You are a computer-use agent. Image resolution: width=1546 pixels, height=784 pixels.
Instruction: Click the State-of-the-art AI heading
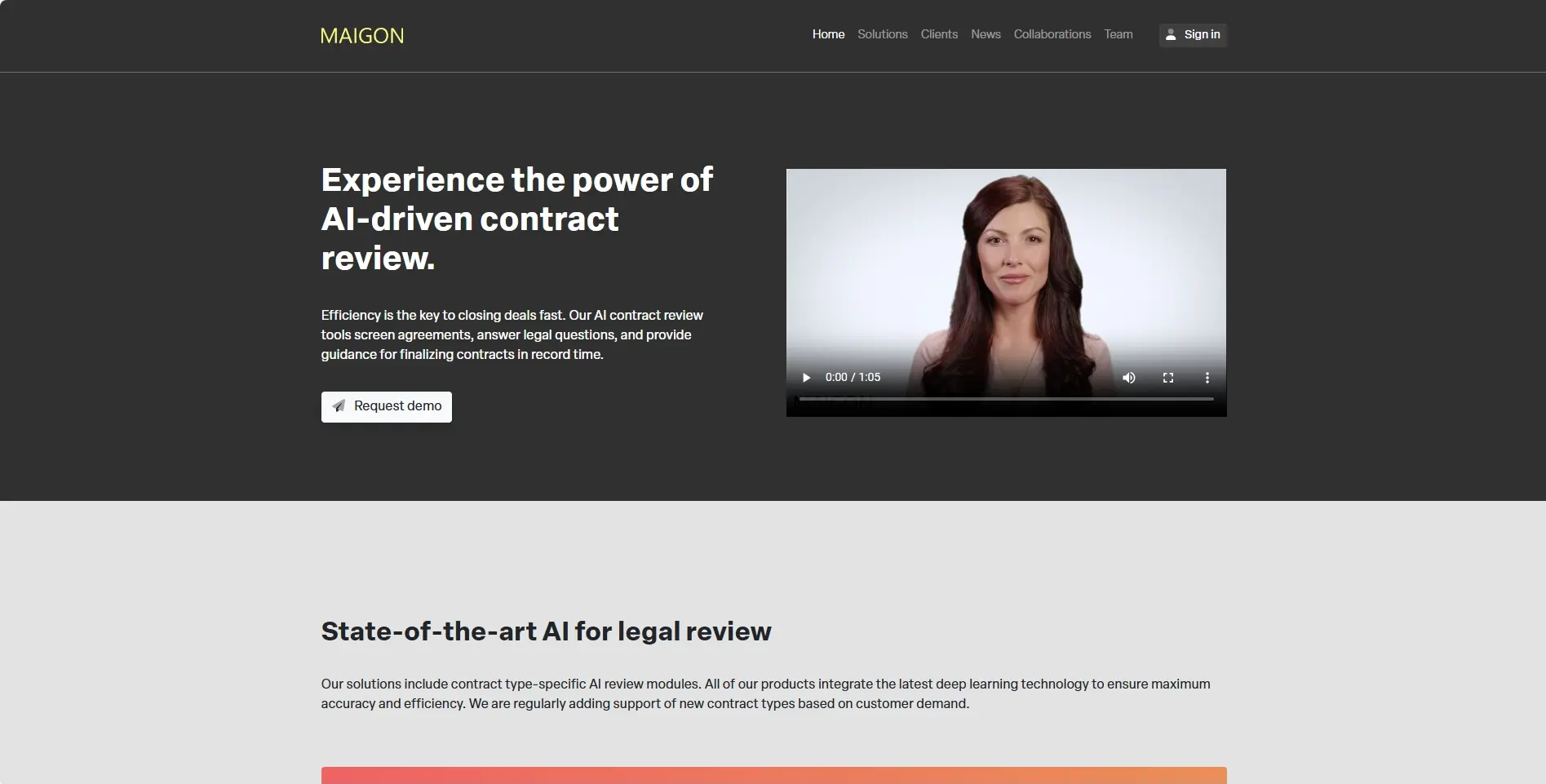[x=546, y=631]
